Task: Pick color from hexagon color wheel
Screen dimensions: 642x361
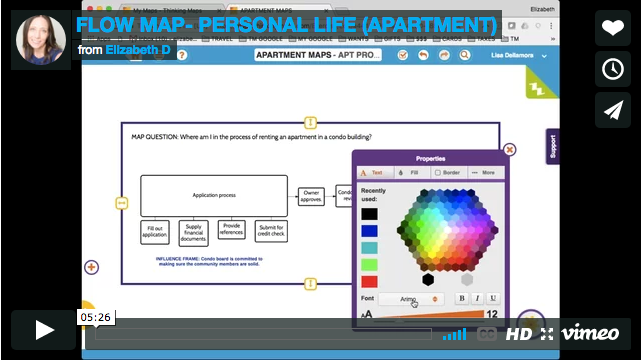Action: (x=448, y=230)
